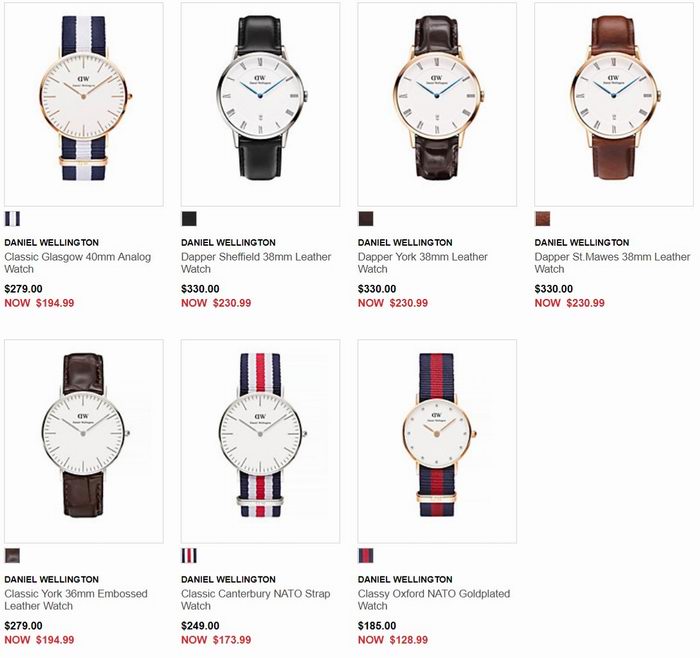This screenshot has height=658, width=700.
Task: Open Classic Canterbury NATO watch image
Action: click(260, 441)
